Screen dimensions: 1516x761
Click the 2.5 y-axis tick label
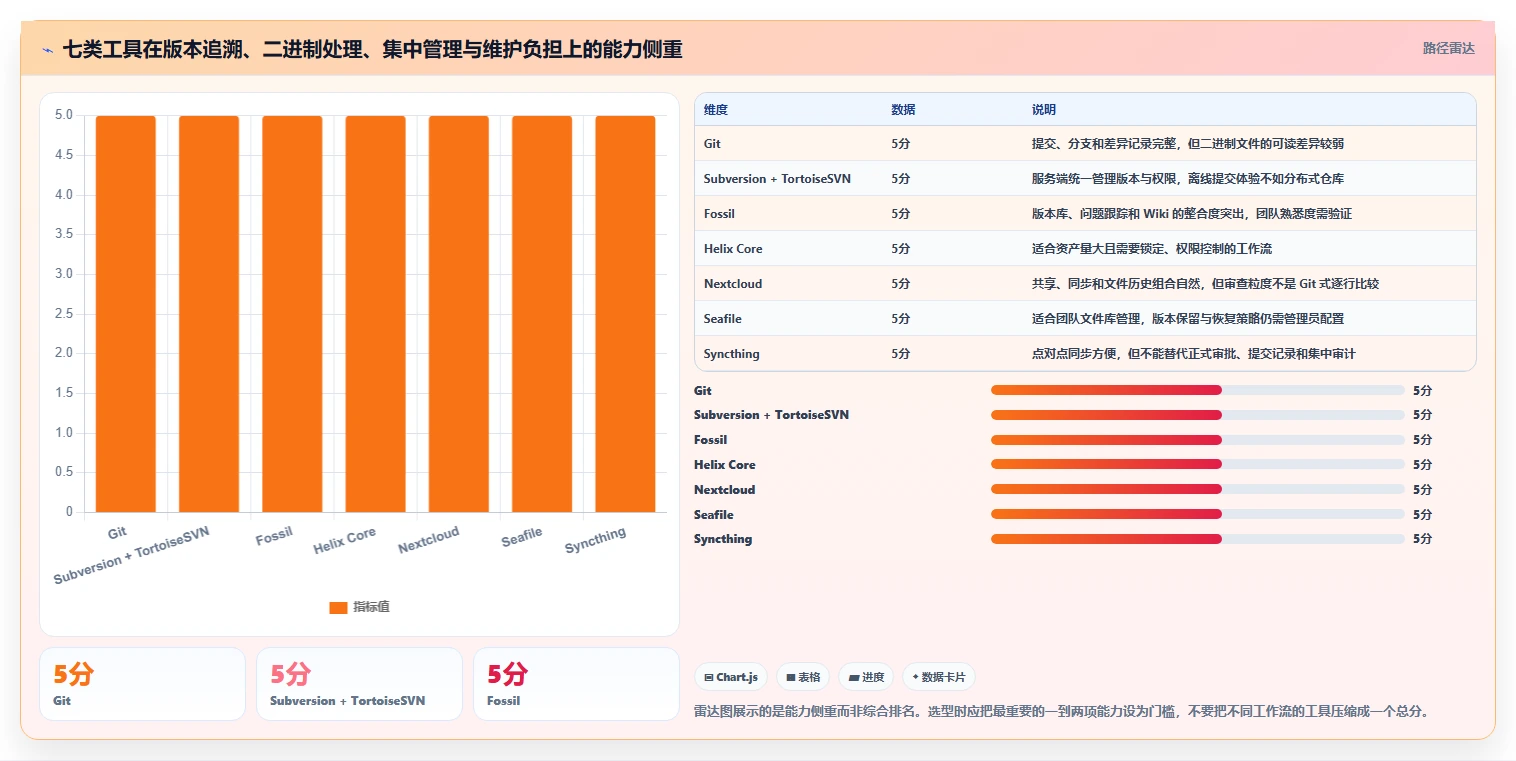(64, 314)
